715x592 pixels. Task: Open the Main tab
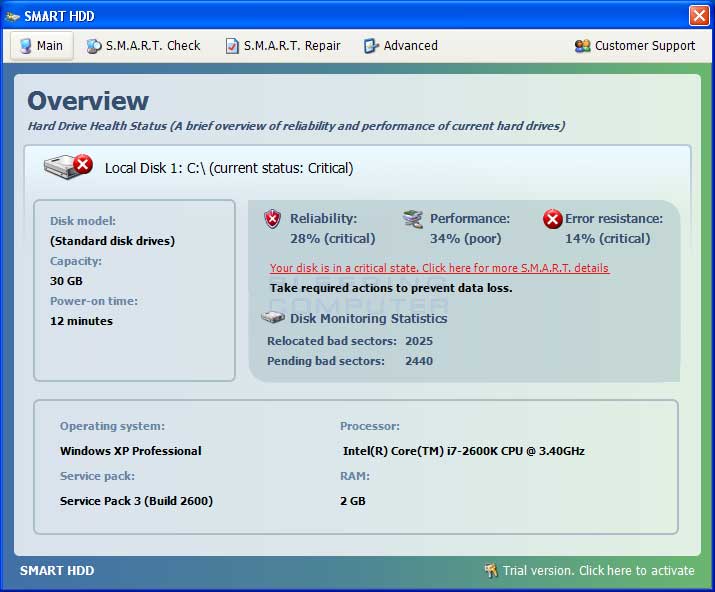pos(41,46)
